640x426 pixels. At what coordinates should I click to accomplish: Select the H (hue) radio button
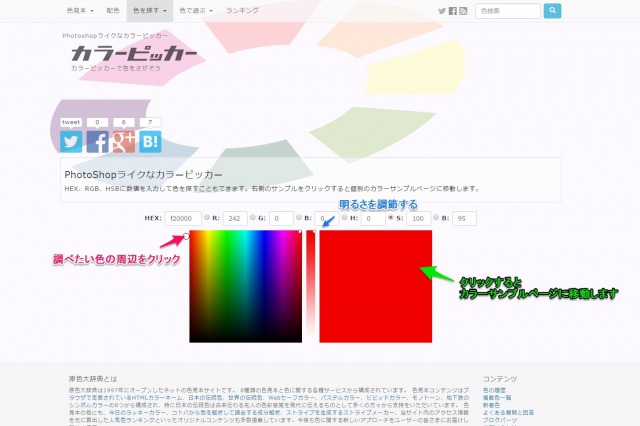346,217
